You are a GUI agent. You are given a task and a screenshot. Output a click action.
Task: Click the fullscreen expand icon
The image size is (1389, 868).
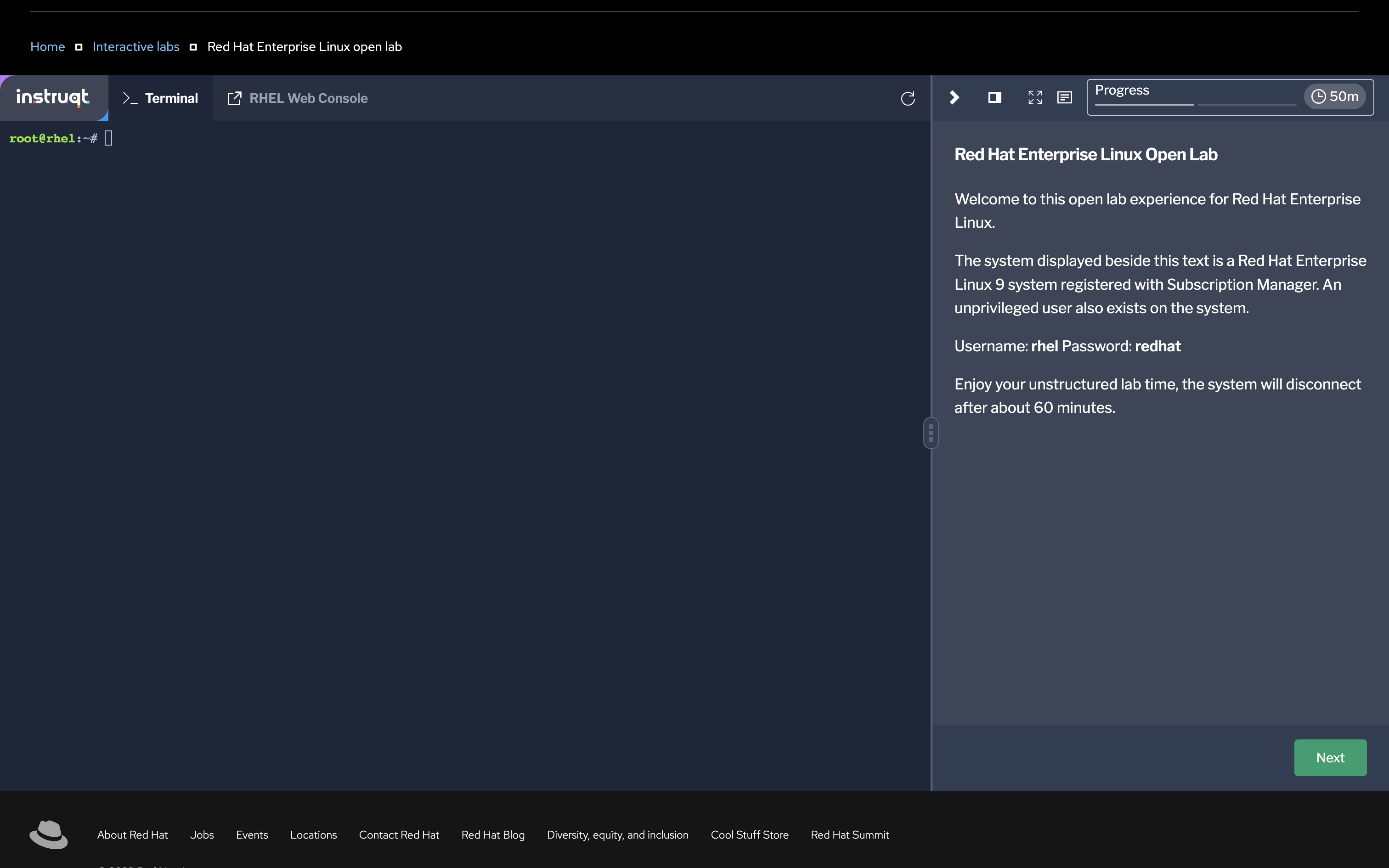tap(1035, 97)
